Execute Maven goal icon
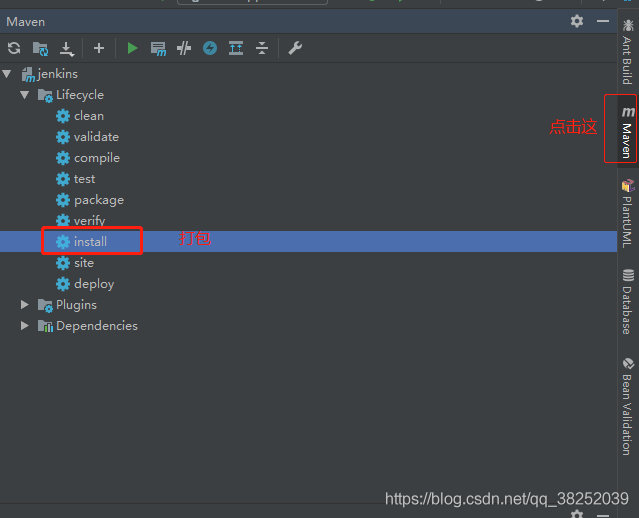The image size is (639, 518). tap(158, 48)
